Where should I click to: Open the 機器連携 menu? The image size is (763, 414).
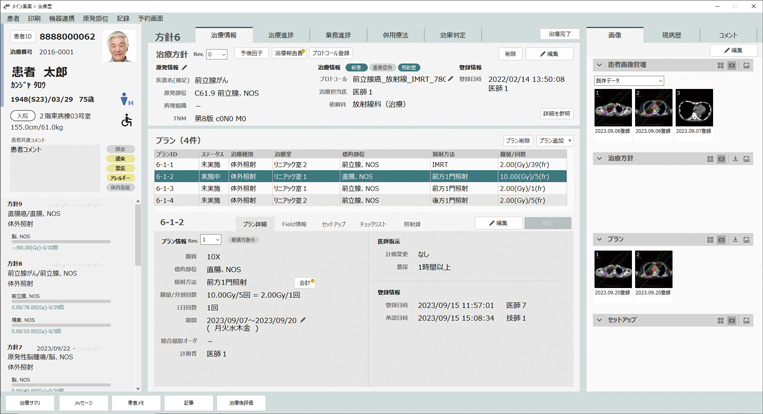click(62, 18)
